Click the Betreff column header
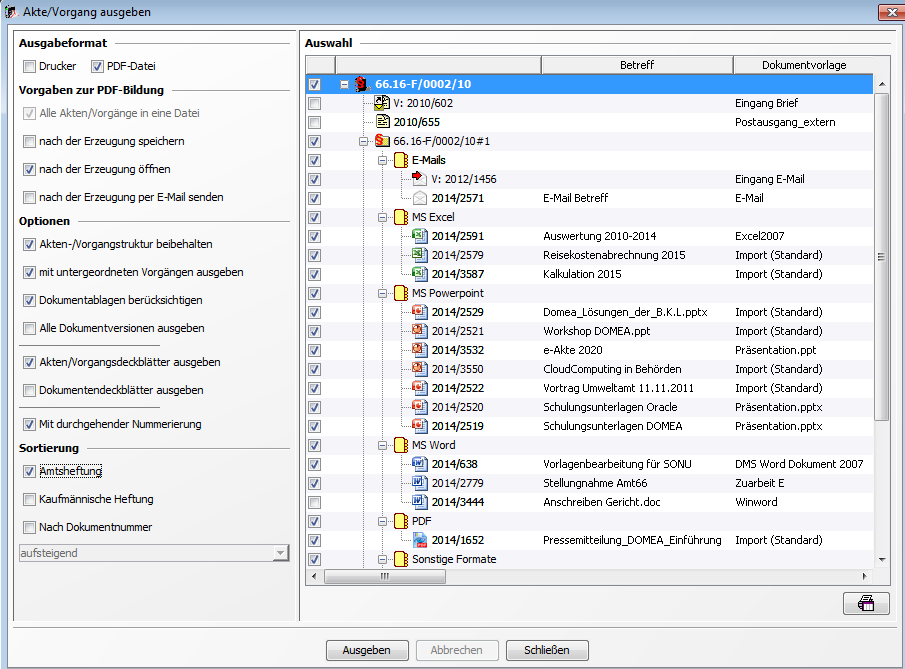Screen dimensions: 905x669 click(x=636, y=65)
